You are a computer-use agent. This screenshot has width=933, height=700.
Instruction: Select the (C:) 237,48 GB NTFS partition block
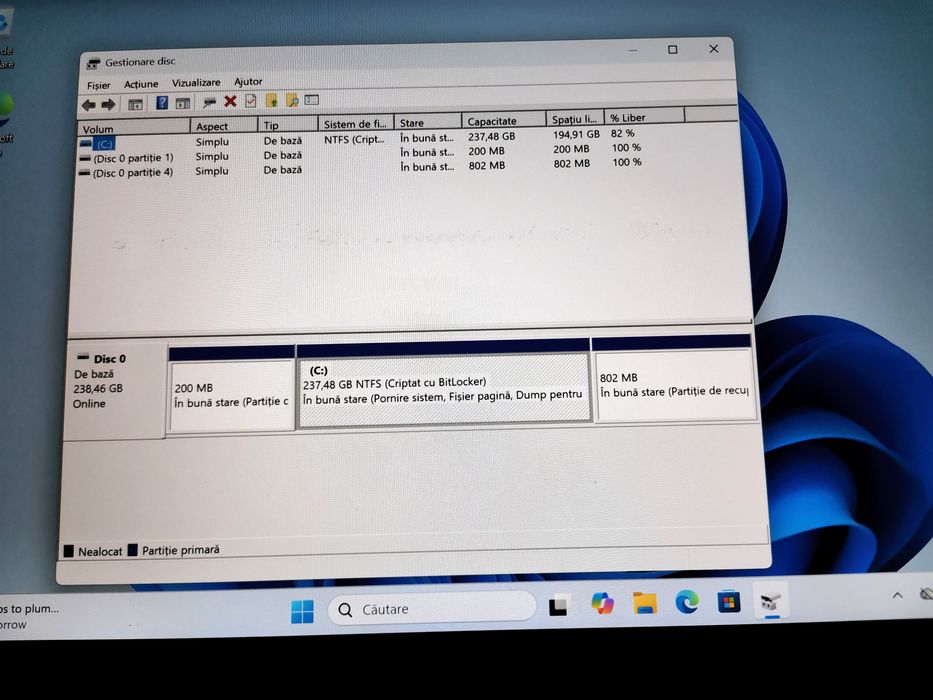tap(443, 383)
